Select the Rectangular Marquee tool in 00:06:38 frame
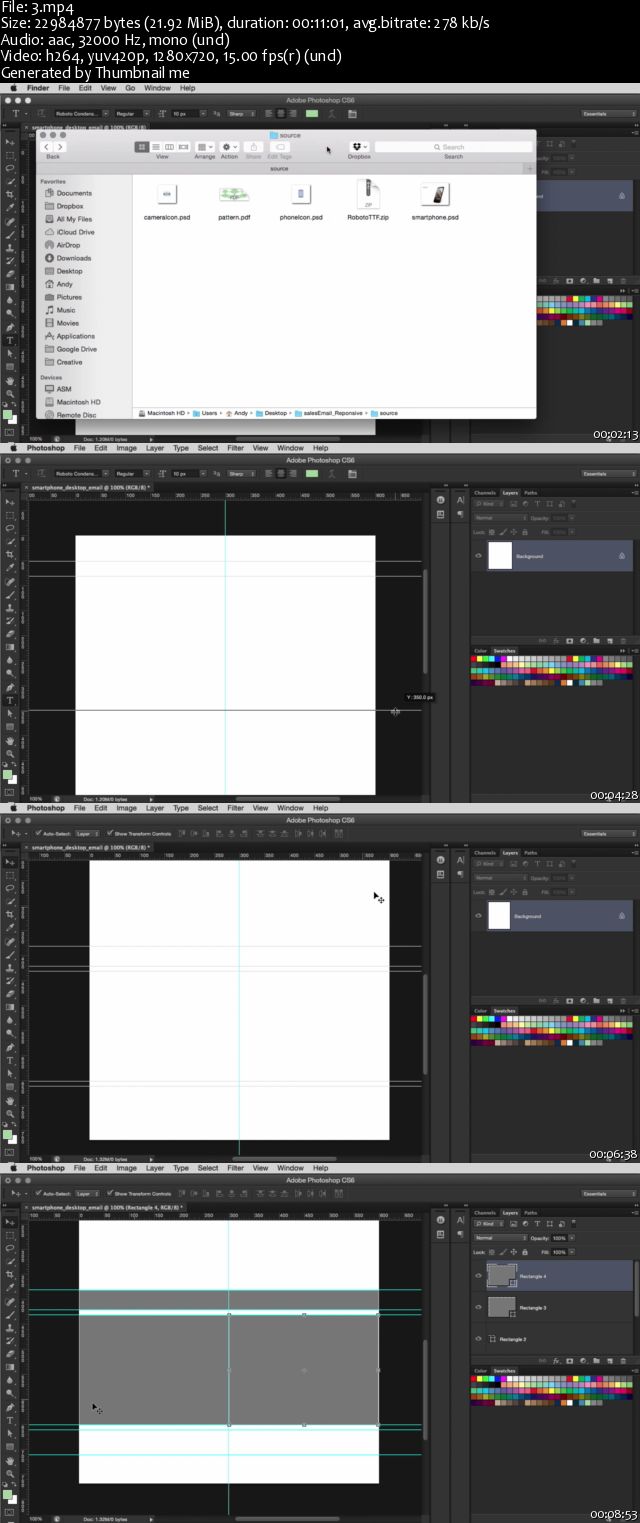Screen dimensions: 640x1523 [10, 876]
